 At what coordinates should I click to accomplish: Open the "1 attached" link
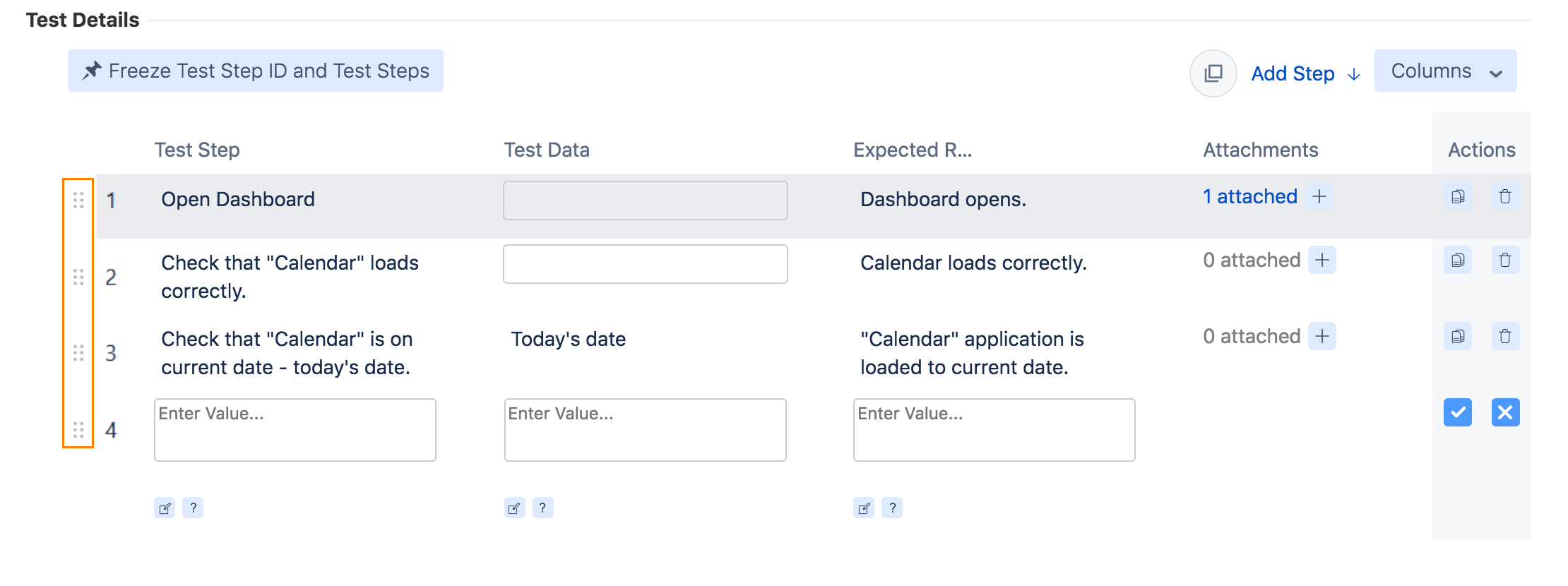[x=1249, y=197]
